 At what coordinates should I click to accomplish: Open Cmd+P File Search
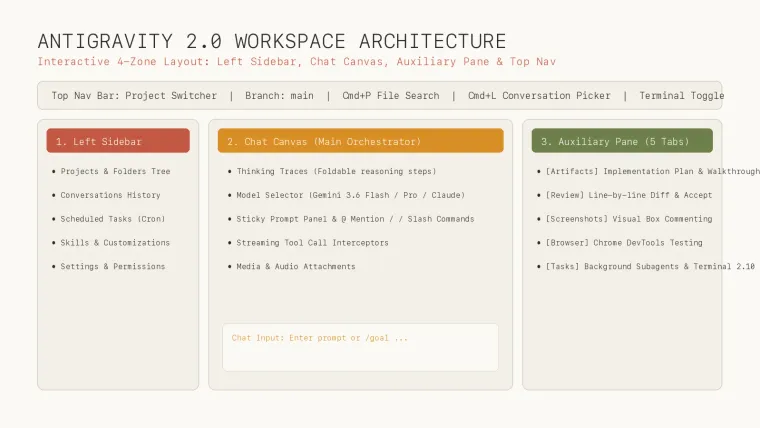coord(391,95)
